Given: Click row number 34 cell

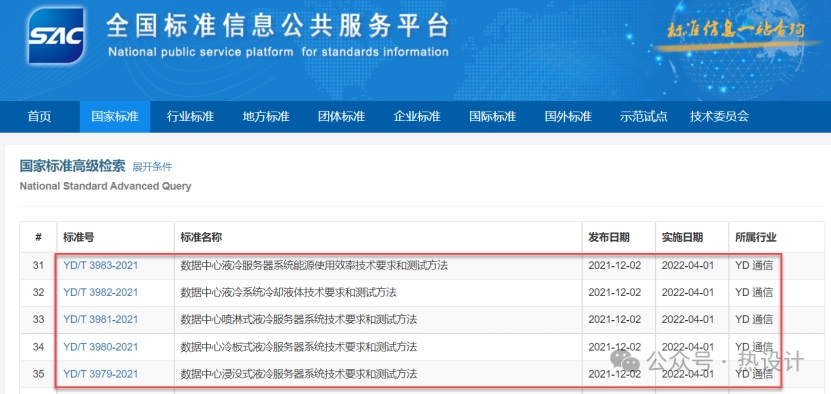Looking at the screenshot, I should 38,347.
